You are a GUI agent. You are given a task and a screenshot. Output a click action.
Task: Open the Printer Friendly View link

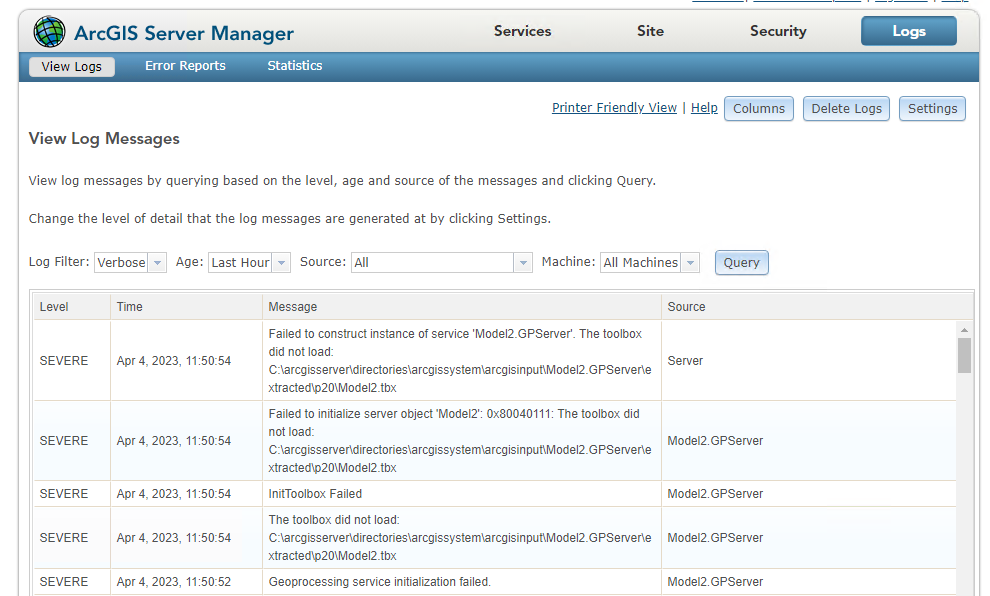[614, 108]
